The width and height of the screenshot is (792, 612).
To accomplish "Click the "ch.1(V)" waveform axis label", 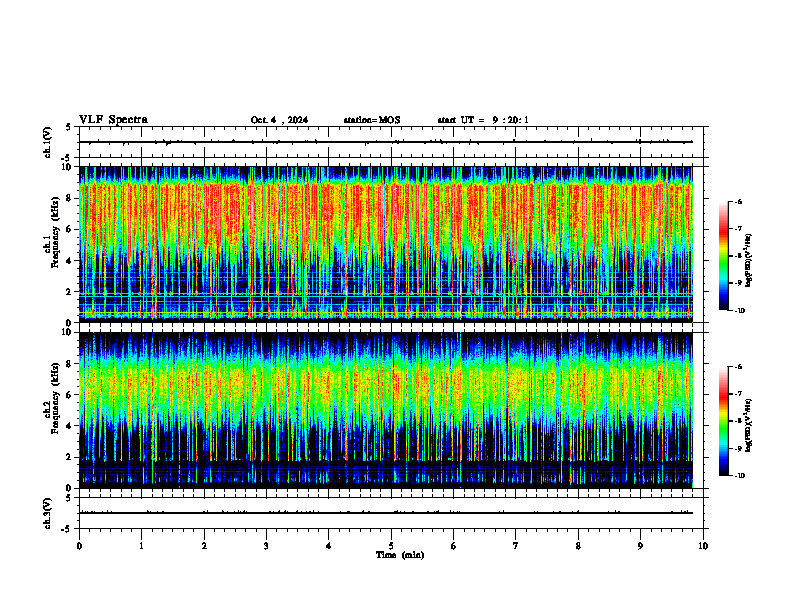I will [48, 142].
